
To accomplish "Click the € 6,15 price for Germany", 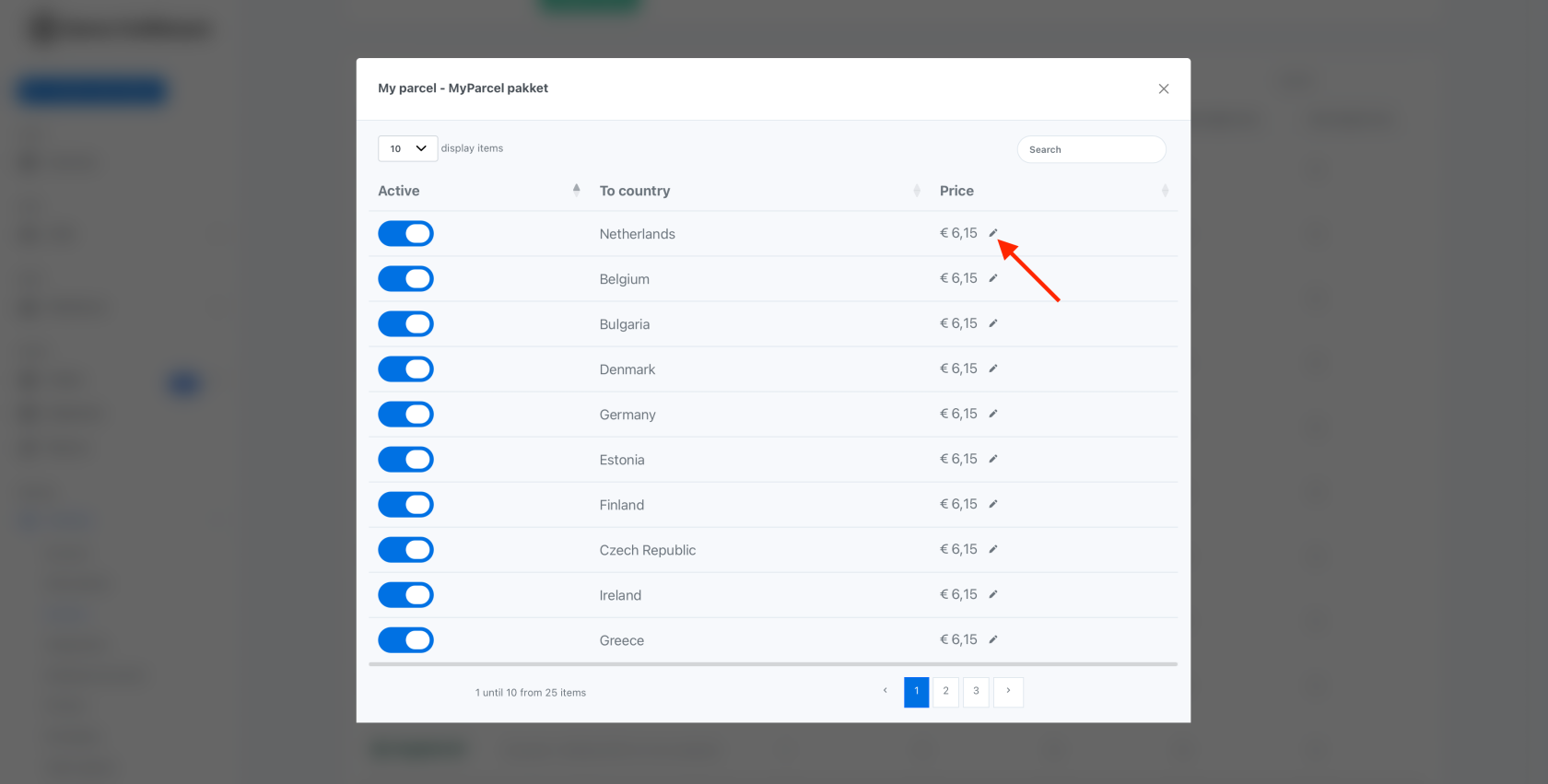I will tap(958, 414).
